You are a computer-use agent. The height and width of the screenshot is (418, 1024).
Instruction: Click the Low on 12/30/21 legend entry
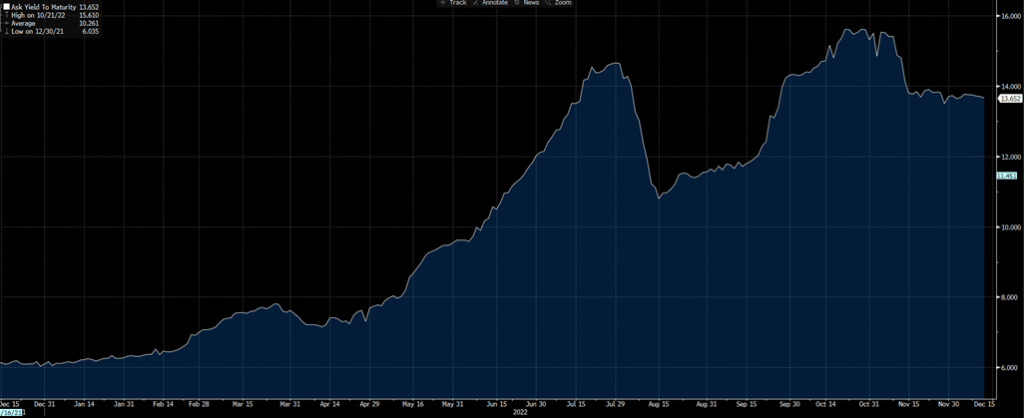tap(34, 30)
